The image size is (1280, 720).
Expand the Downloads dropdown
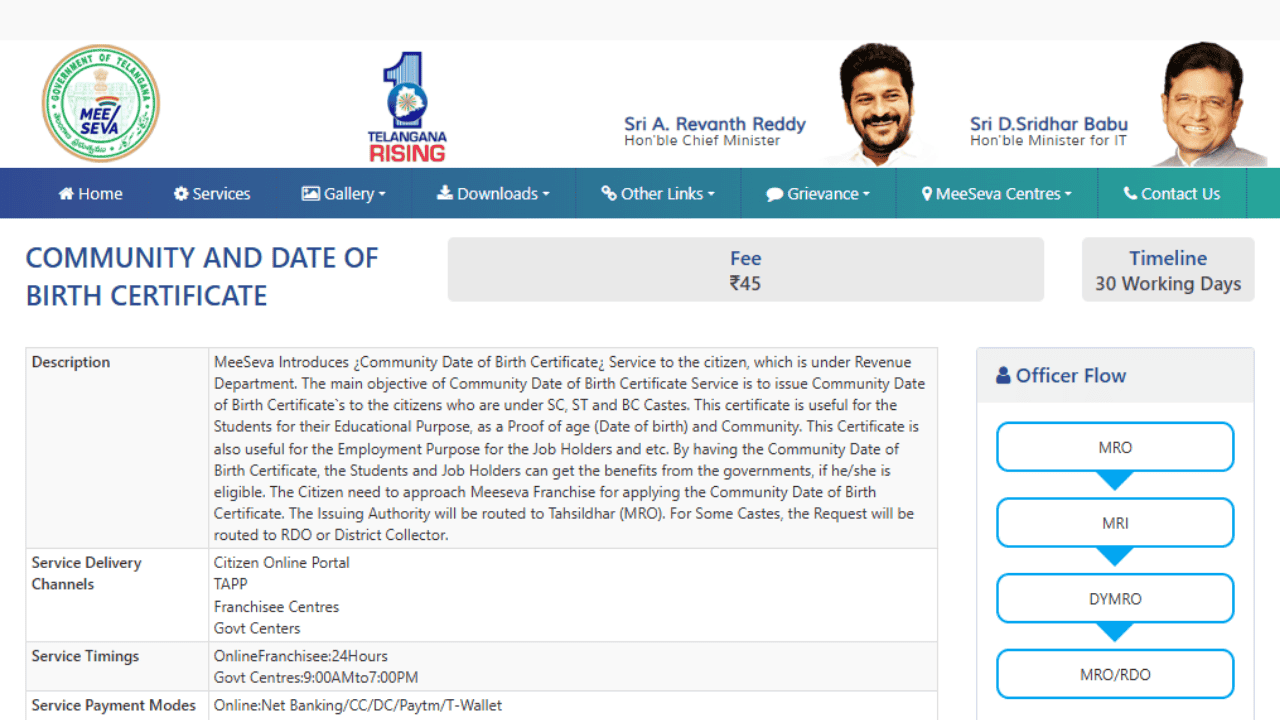pyautogui.click(x=494, y=193)
